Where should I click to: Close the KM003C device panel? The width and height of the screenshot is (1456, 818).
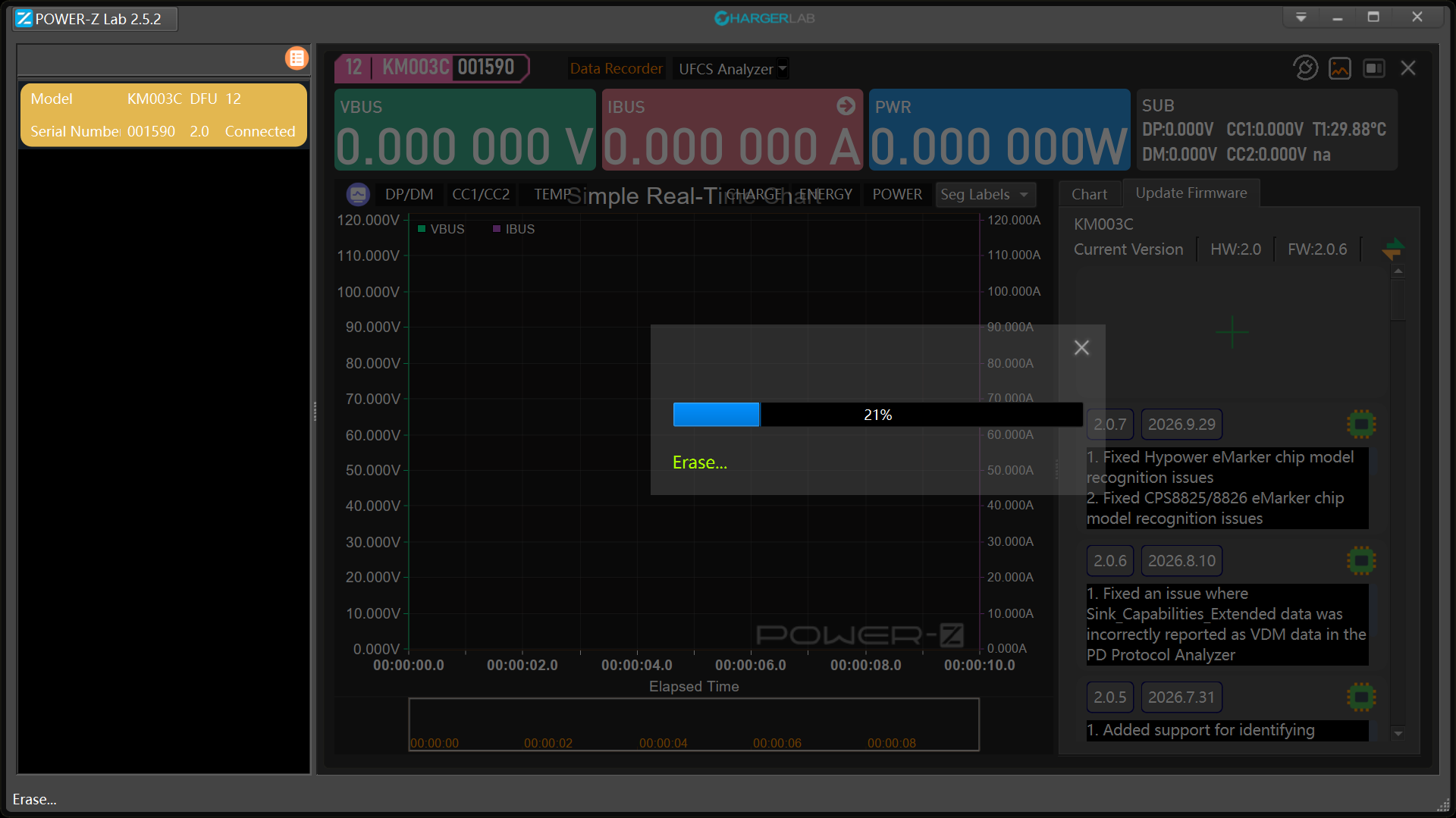(1408, 68)
